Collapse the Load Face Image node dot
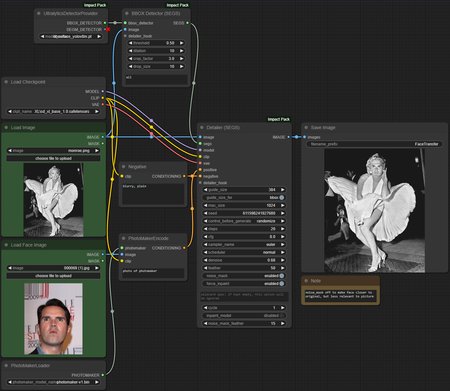450x391 pixels. point(6,245)
